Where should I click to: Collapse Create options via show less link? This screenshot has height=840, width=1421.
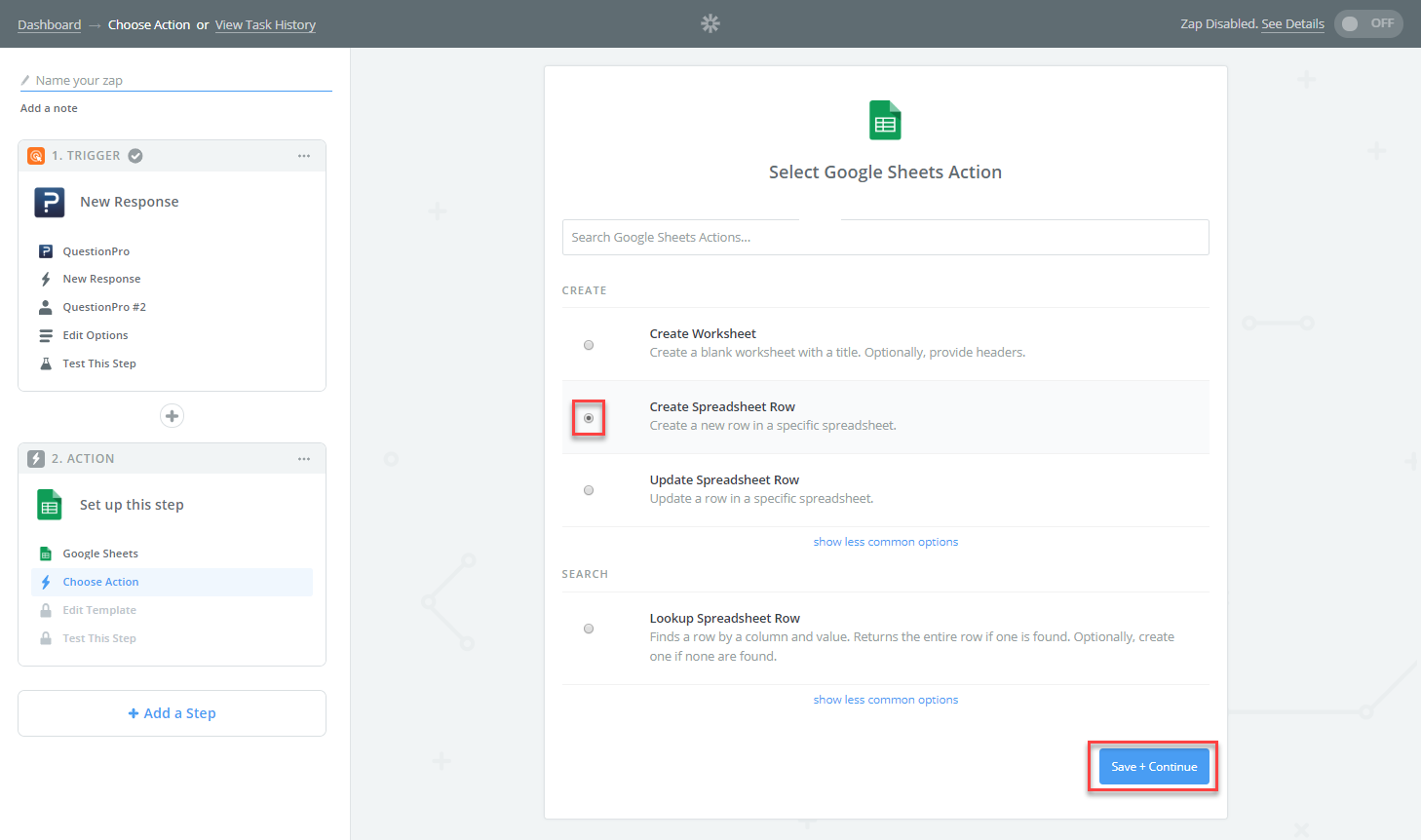point(885,542)
